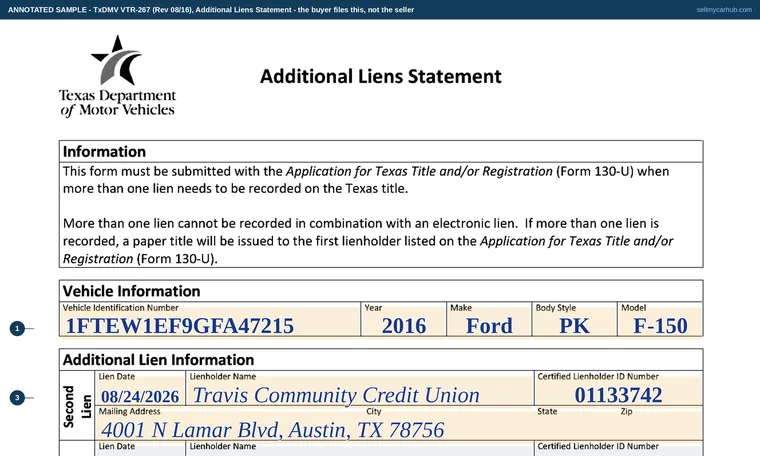Click Mailing Address field 4001 N Lamar Blvd

[x=399, y=424]
